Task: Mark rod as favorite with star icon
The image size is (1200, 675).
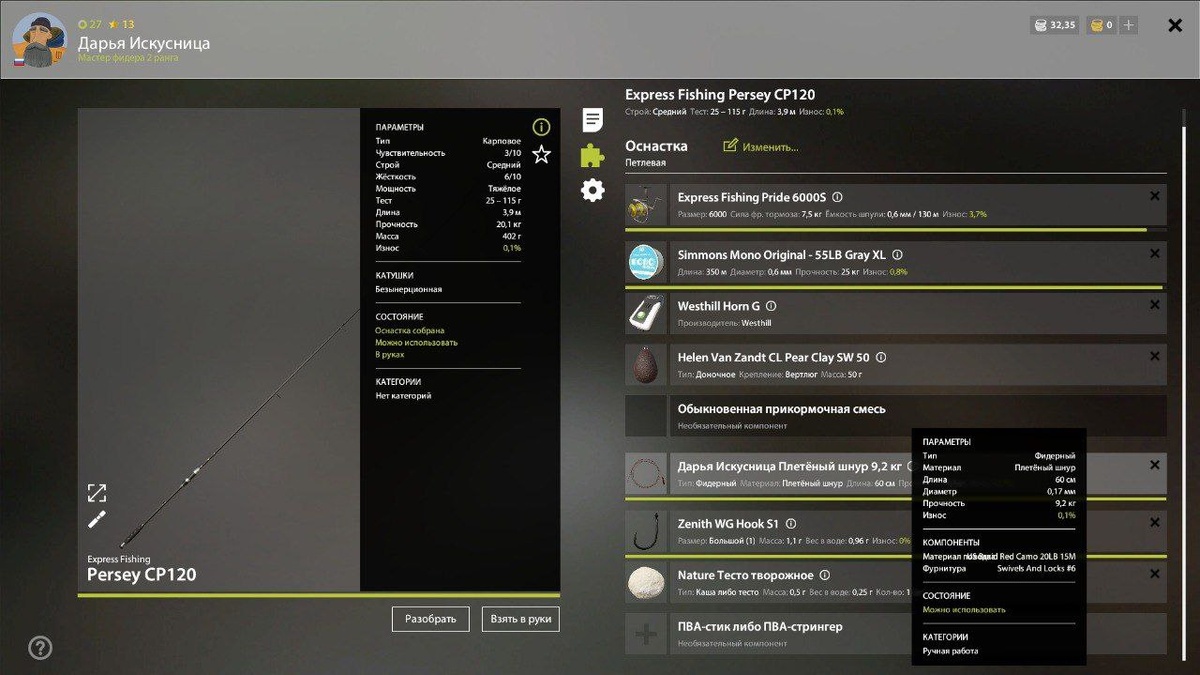Action: click(x=541, y=154)
